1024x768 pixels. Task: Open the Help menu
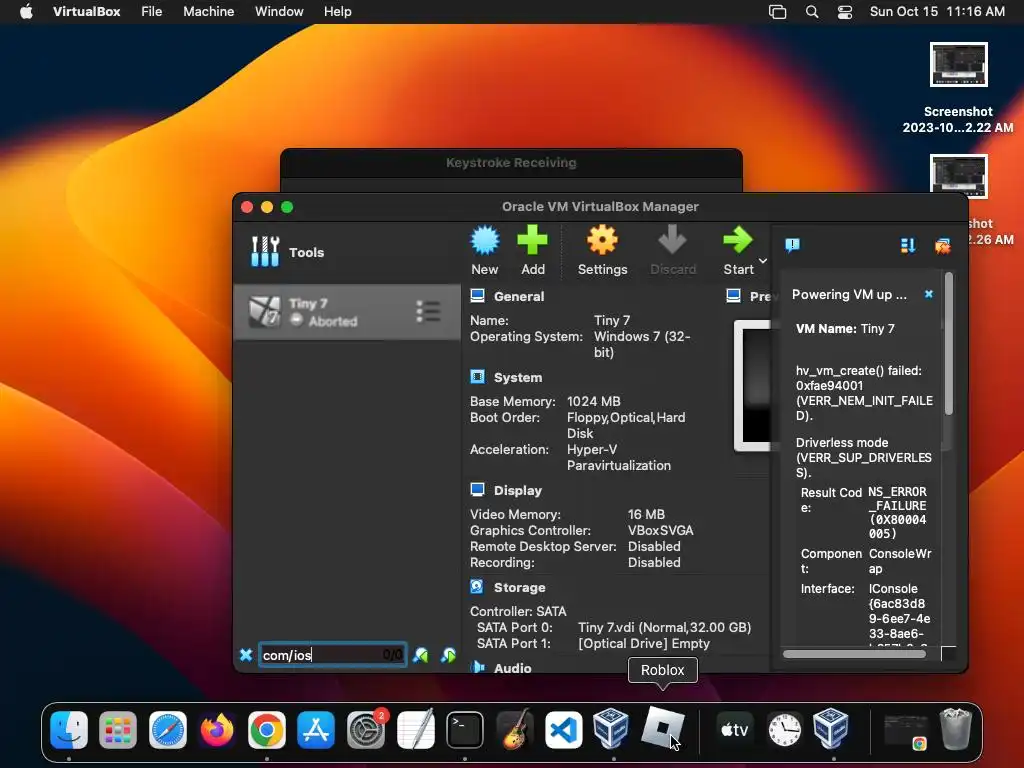point(338,12)
